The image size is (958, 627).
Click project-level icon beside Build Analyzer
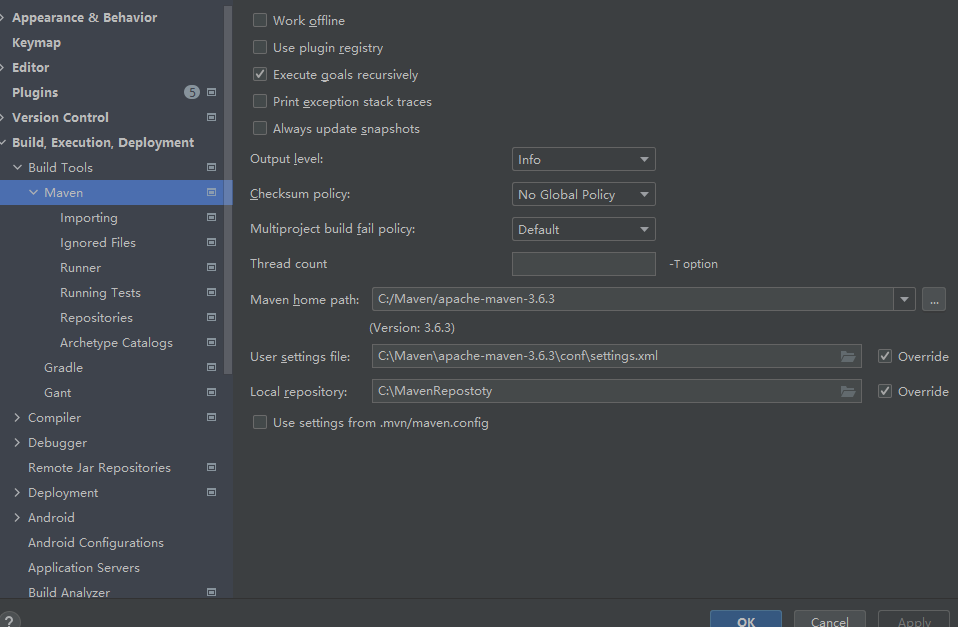(211, 592)
